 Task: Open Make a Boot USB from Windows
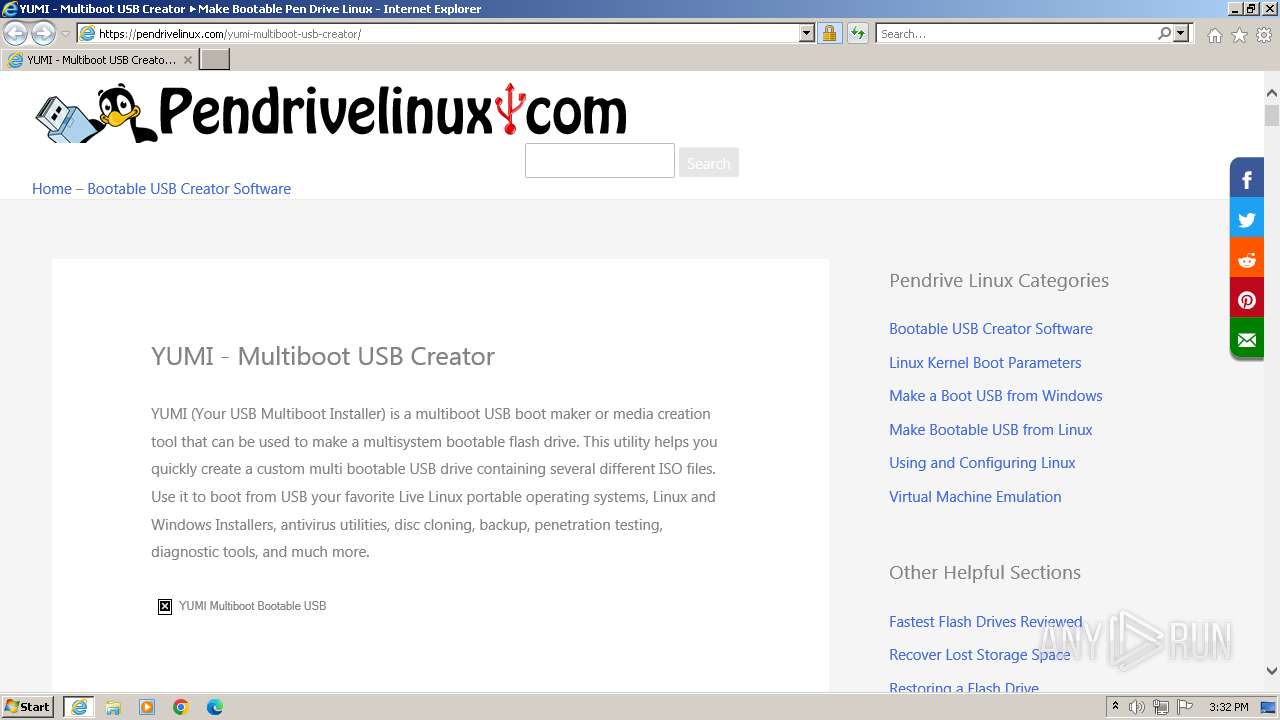tap(996, 396)
